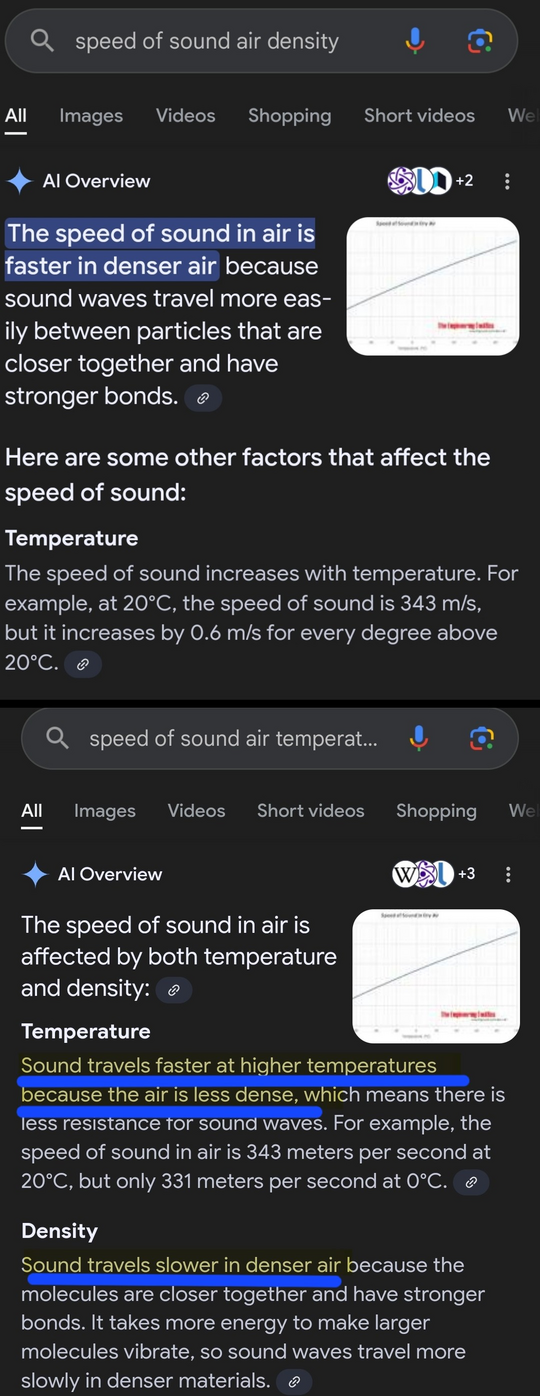Tap microphone icon in second search bar
Viewport: 540px width, 1396px height.
click(419, 738)
